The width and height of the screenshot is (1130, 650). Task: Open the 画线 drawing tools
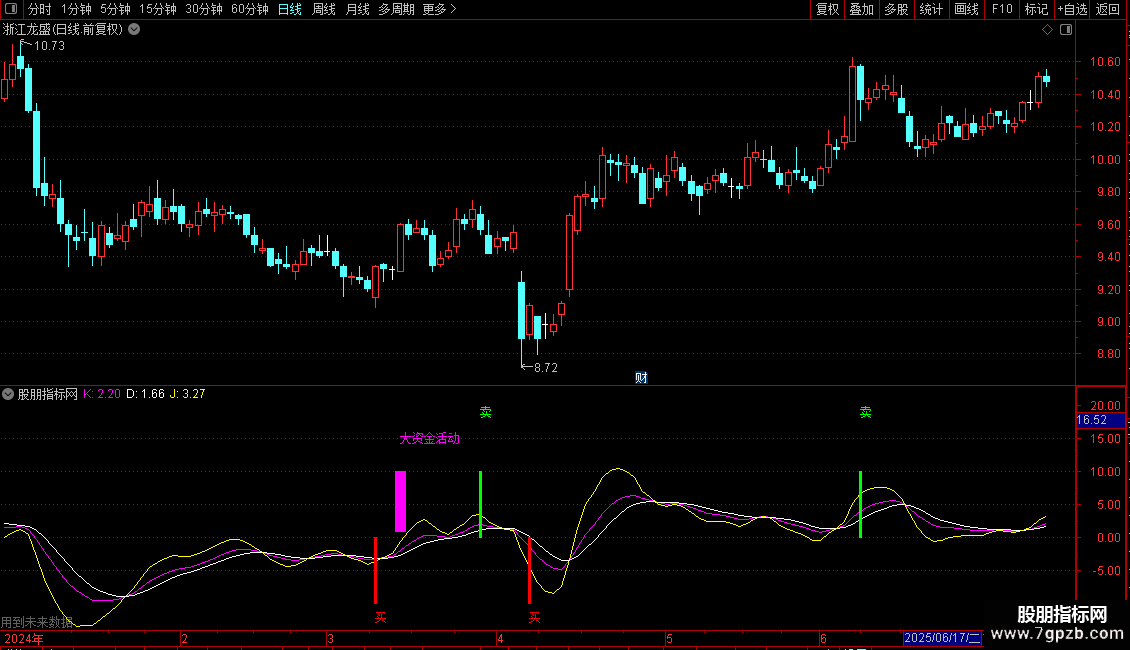click(x=966, y=9)
